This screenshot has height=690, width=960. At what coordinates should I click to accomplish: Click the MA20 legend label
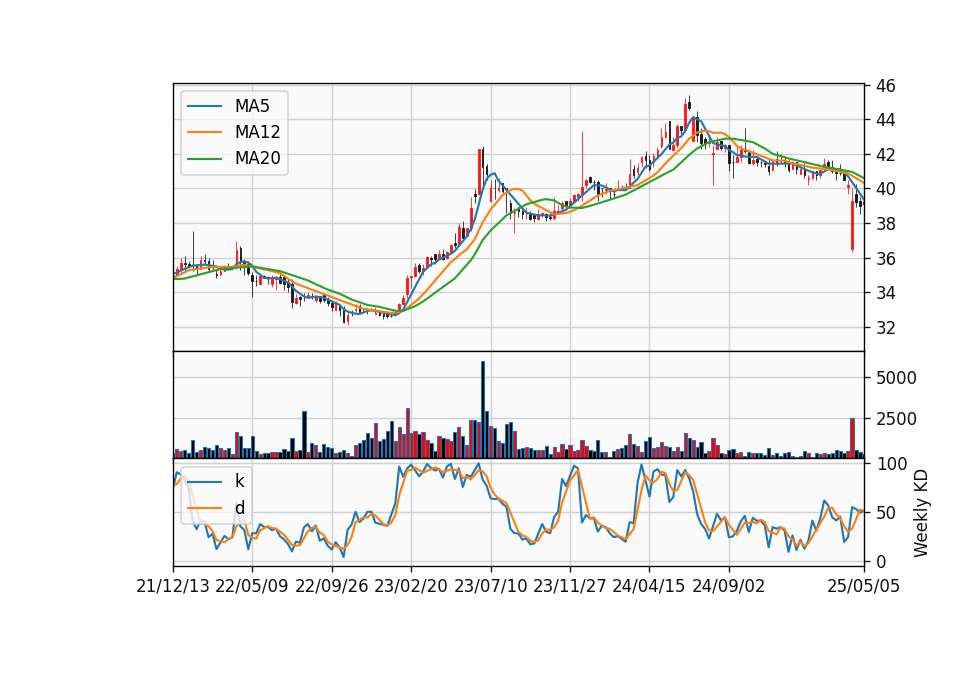click(x=258, y=158)
